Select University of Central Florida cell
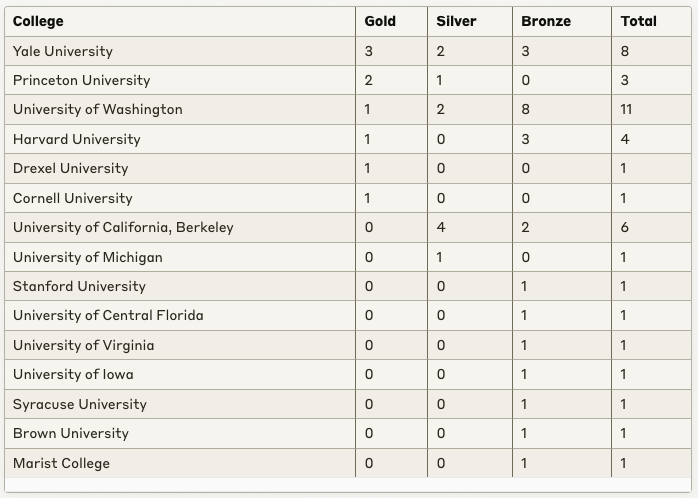Image resolution: width=698 pixels, height=498 pixels. tap(180, 316)
